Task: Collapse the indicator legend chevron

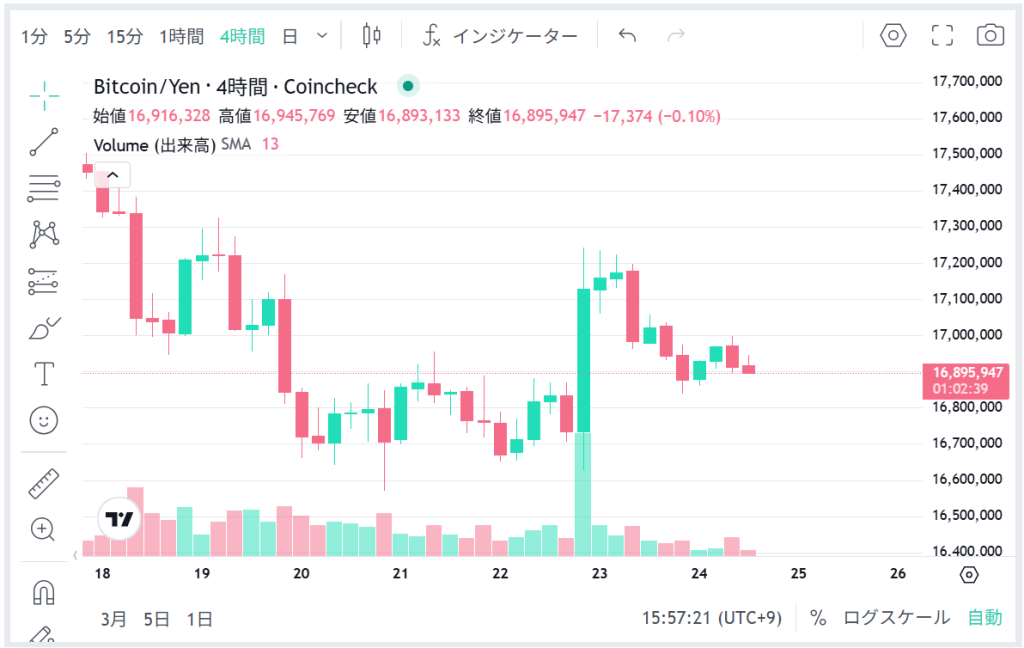Action: 113,175
